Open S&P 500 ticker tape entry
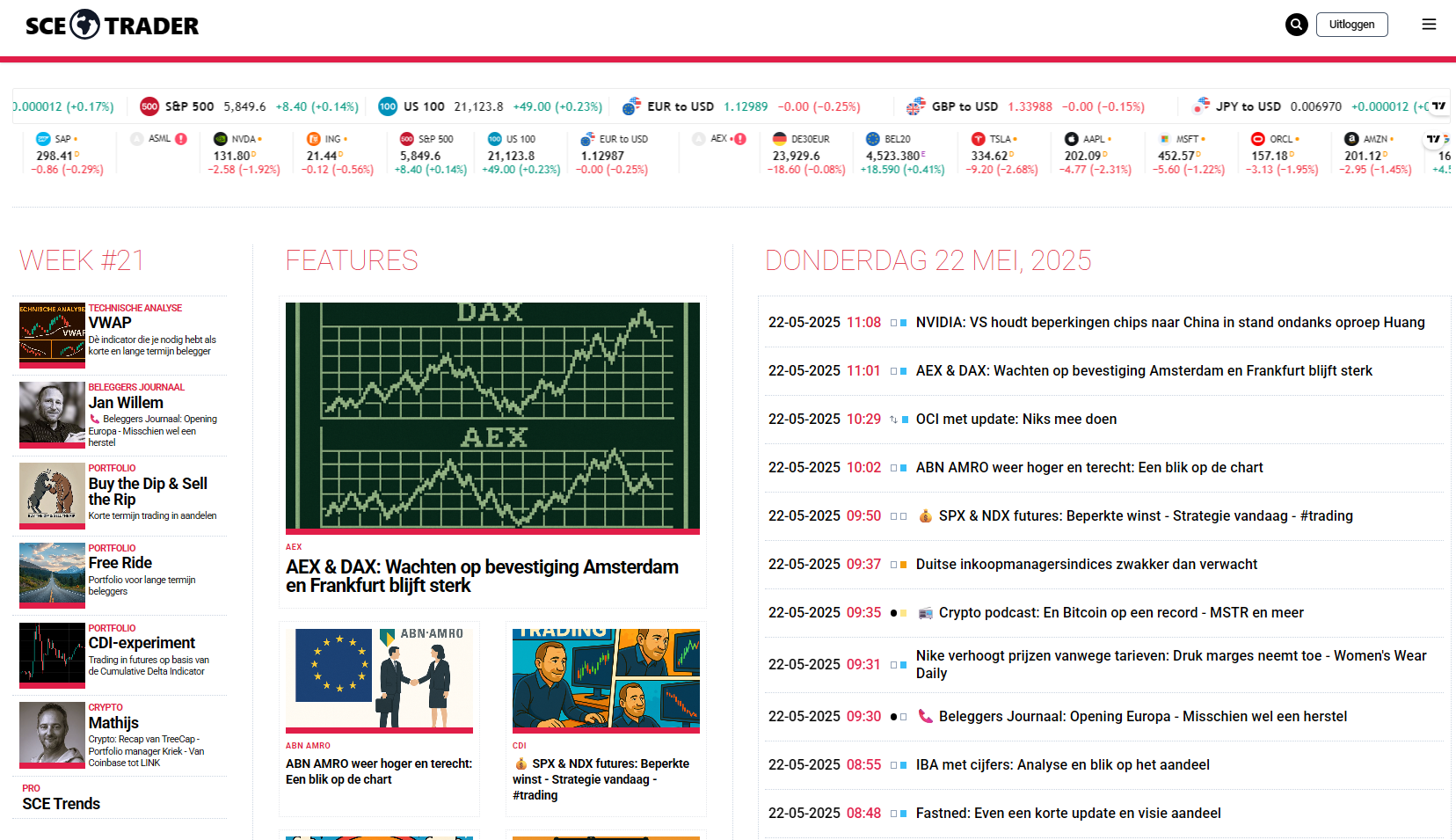Image resolution: width=1456 pixels, height=840 pixels. [x=249, y=106]
